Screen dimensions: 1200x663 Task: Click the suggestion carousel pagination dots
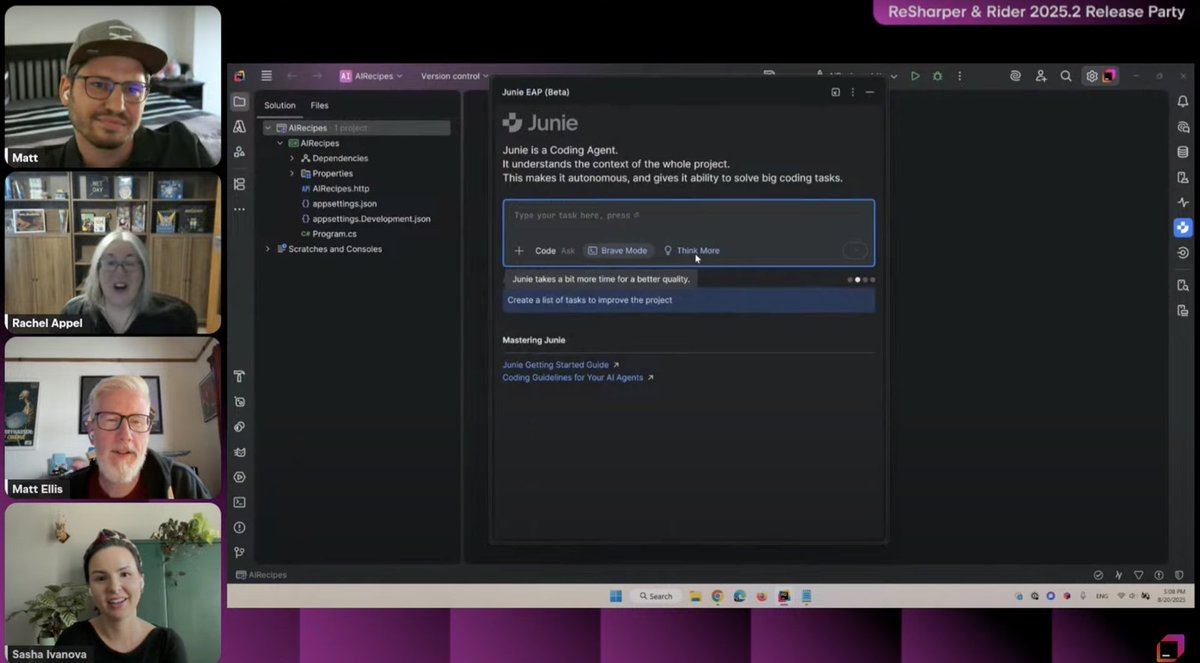pos(861,280)
